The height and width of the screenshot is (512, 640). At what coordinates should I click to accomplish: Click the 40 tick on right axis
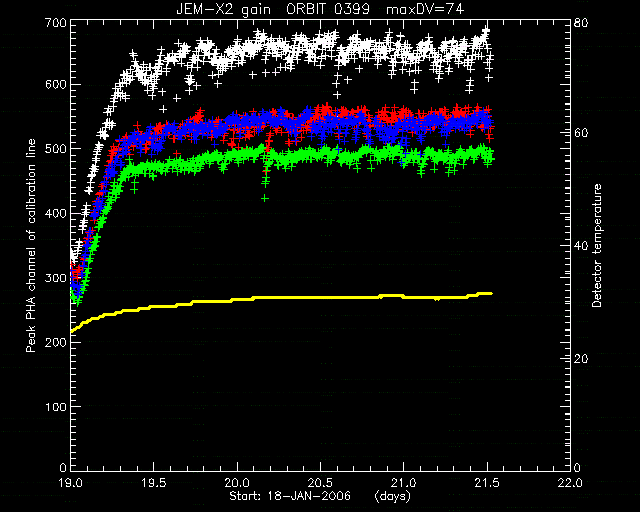click(x=581, y=246)
